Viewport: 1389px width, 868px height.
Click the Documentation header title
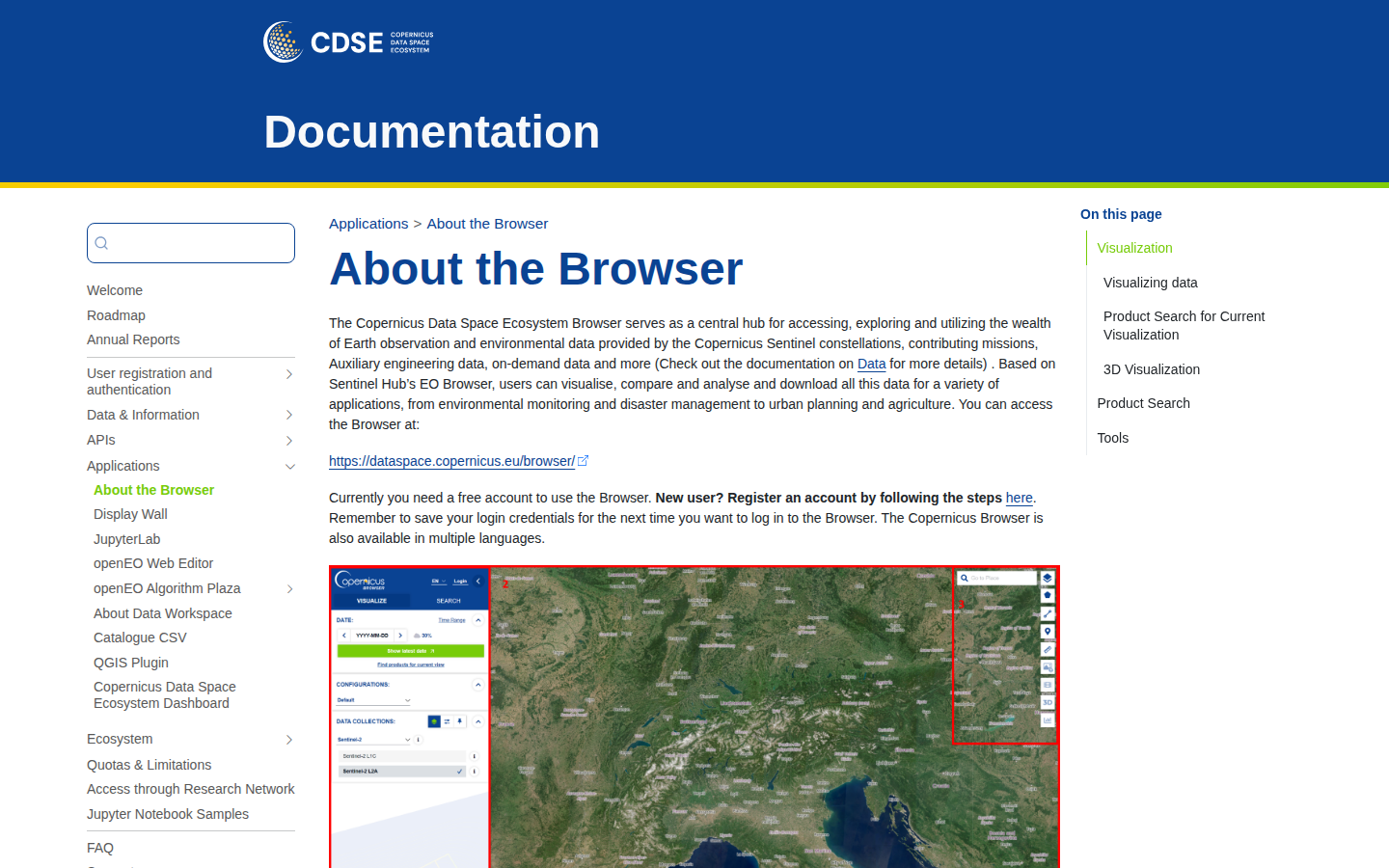[432, 131]
